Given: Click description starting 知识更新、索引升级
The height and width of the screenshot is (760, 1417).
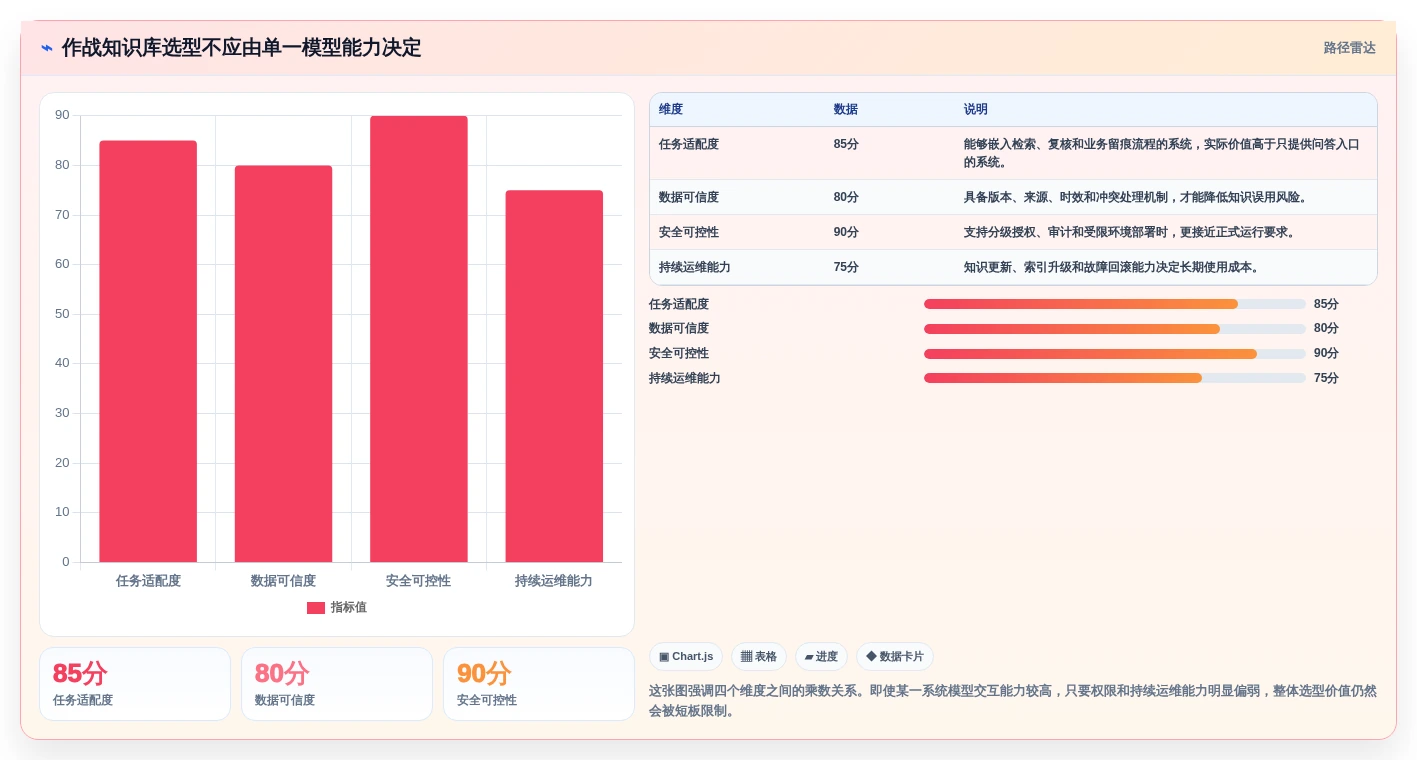Looking at the screenshot, I should click(1113, 267).
